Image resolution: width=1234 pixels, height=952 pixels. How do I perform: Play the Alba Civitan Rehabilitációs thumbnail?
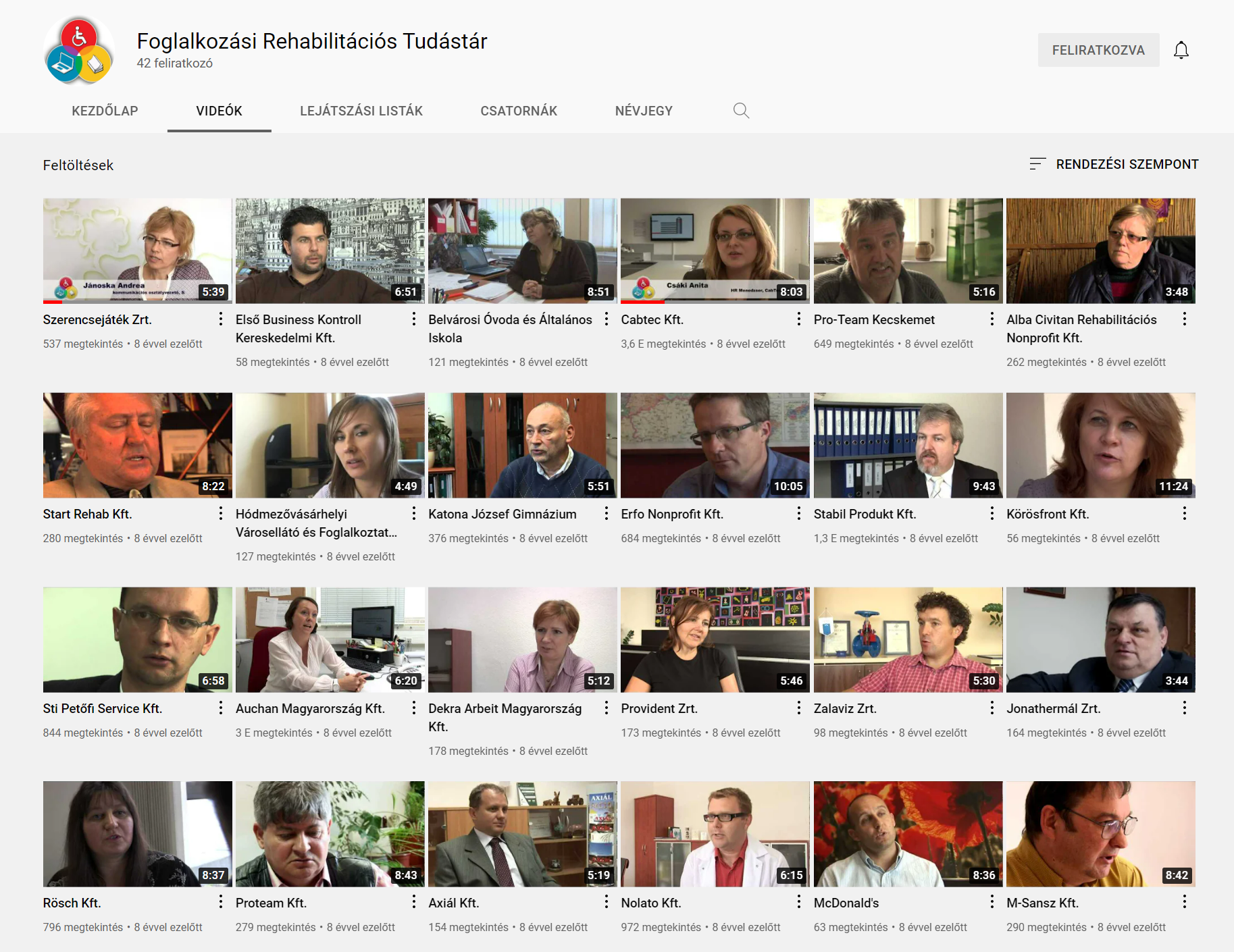(1101, 250)
